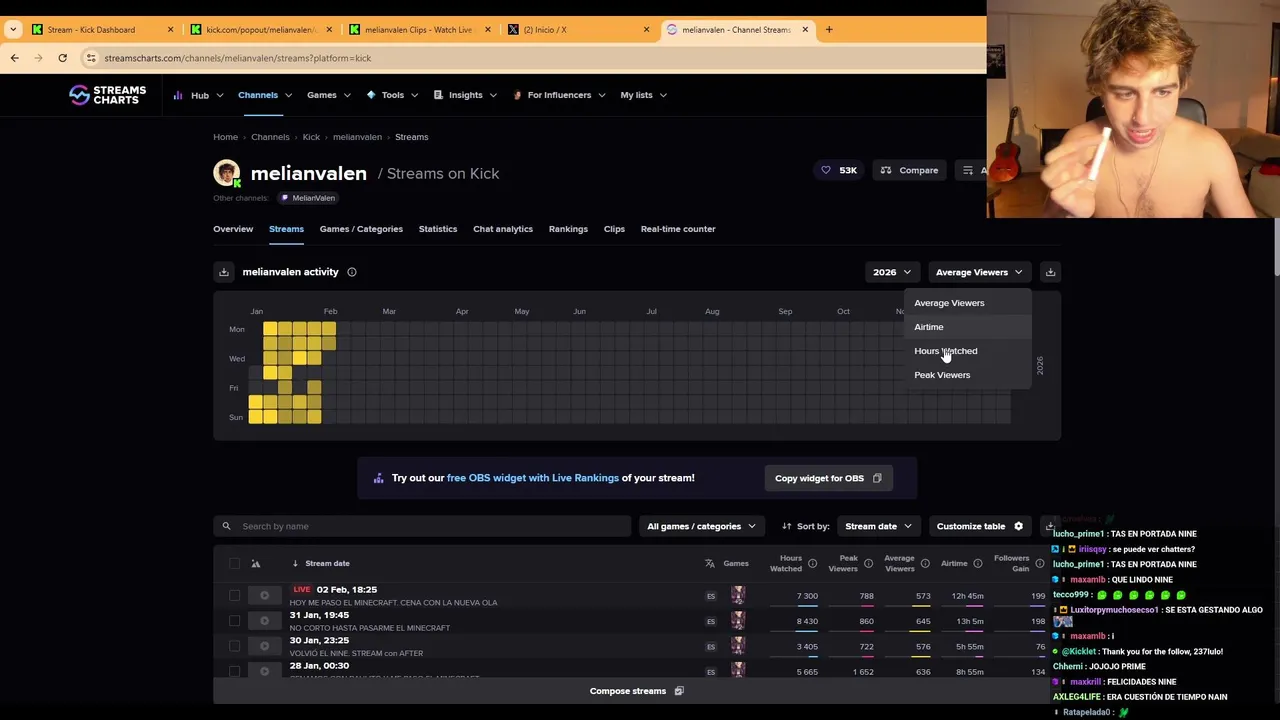Click export icon right of Average Viewers dropdown

click(x=1050, y=272)
